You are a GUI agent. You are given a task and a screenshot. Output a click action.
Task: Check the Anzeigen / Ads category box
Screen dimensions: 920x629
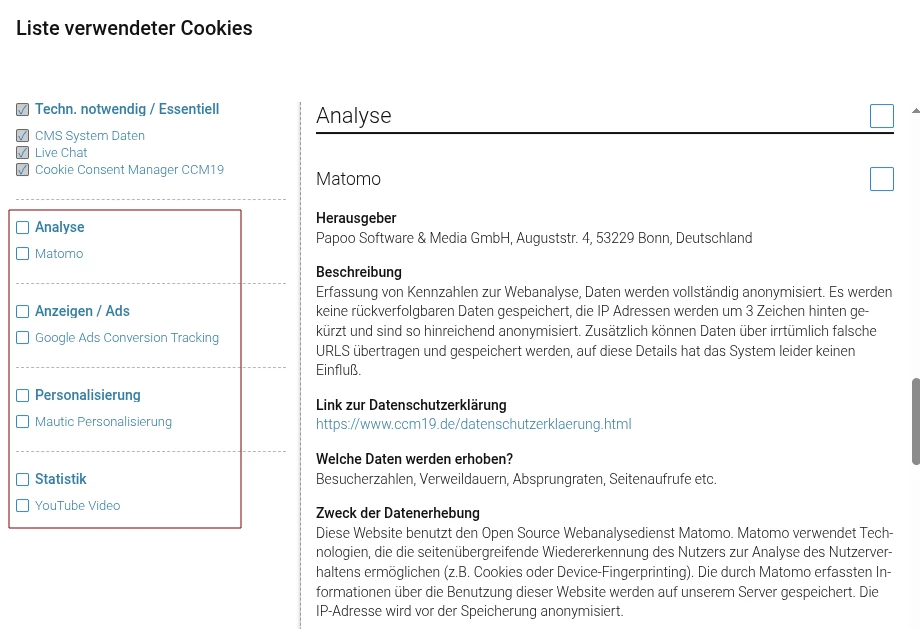pos(23,312)
